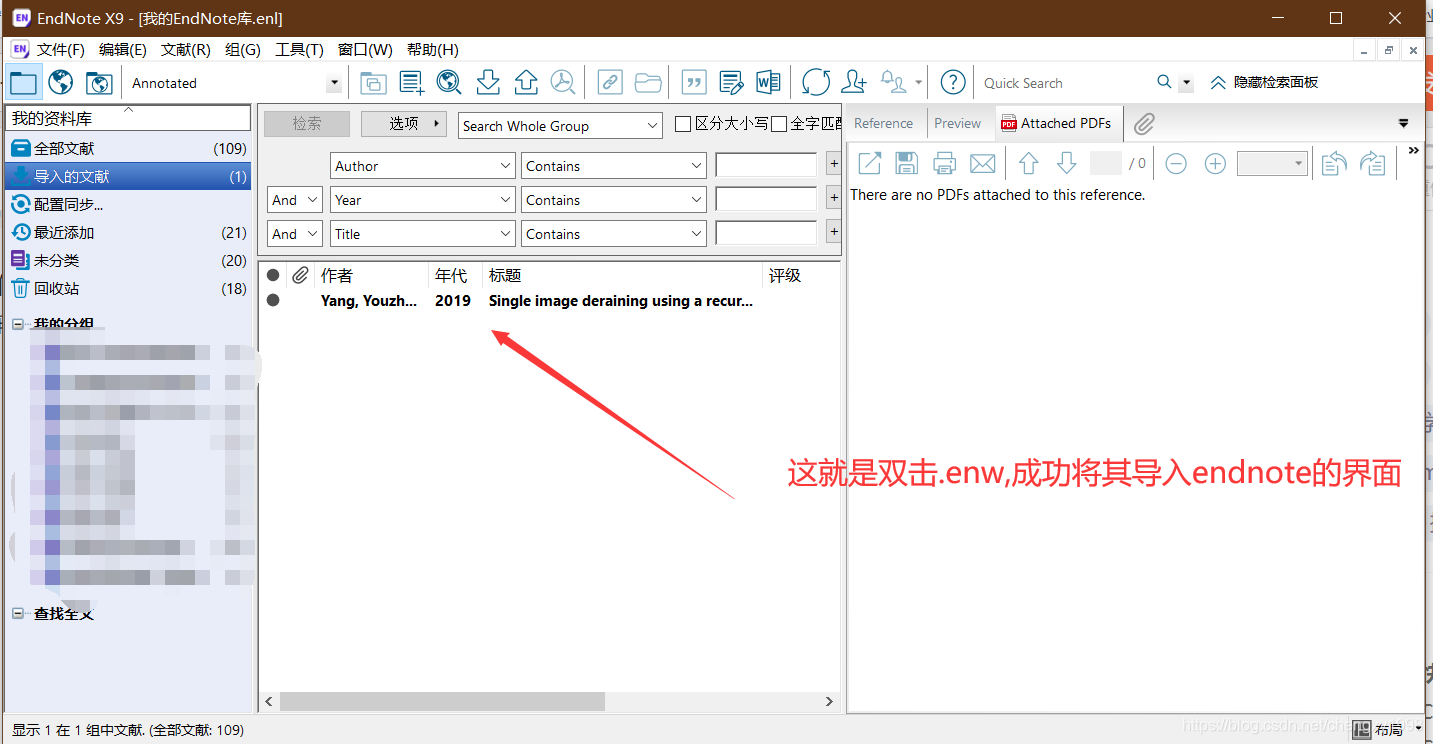Open the And operator dropdown in the Year row
1433x744 pixels.
(x=295, y=200)
